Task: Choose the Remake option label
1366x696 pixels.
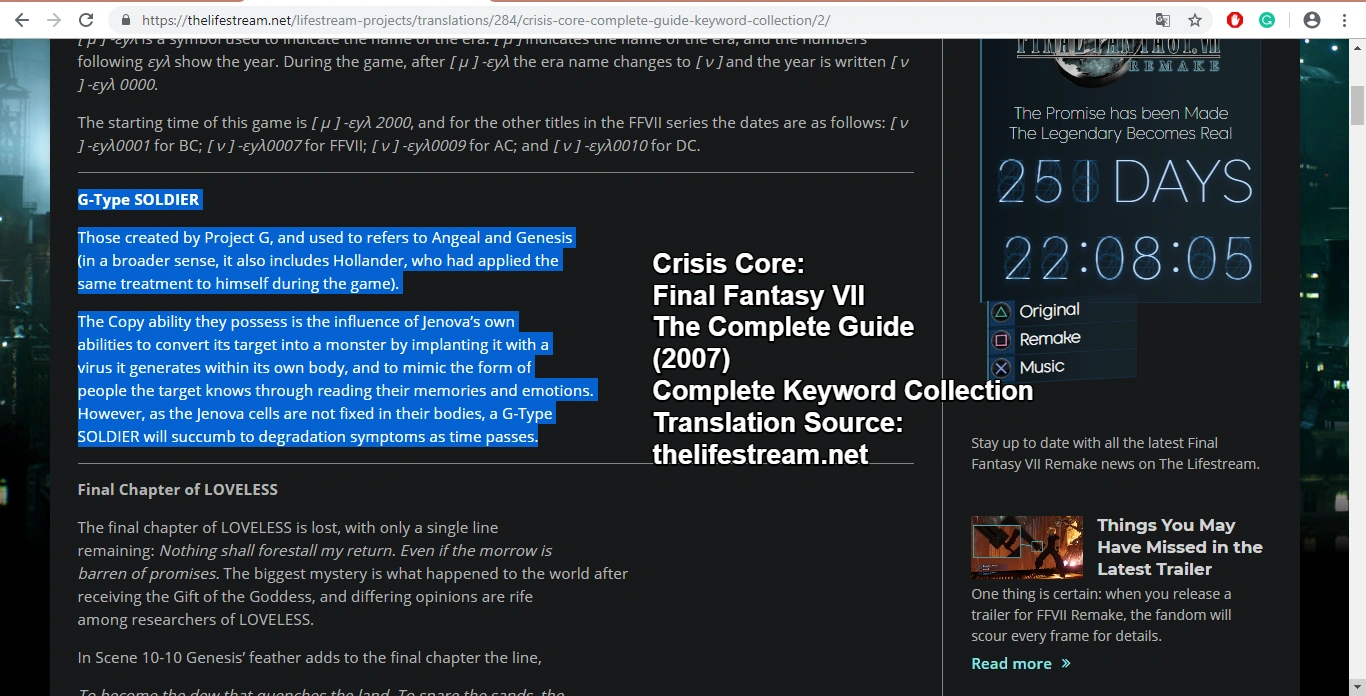Action: [x=1050, y=339]
